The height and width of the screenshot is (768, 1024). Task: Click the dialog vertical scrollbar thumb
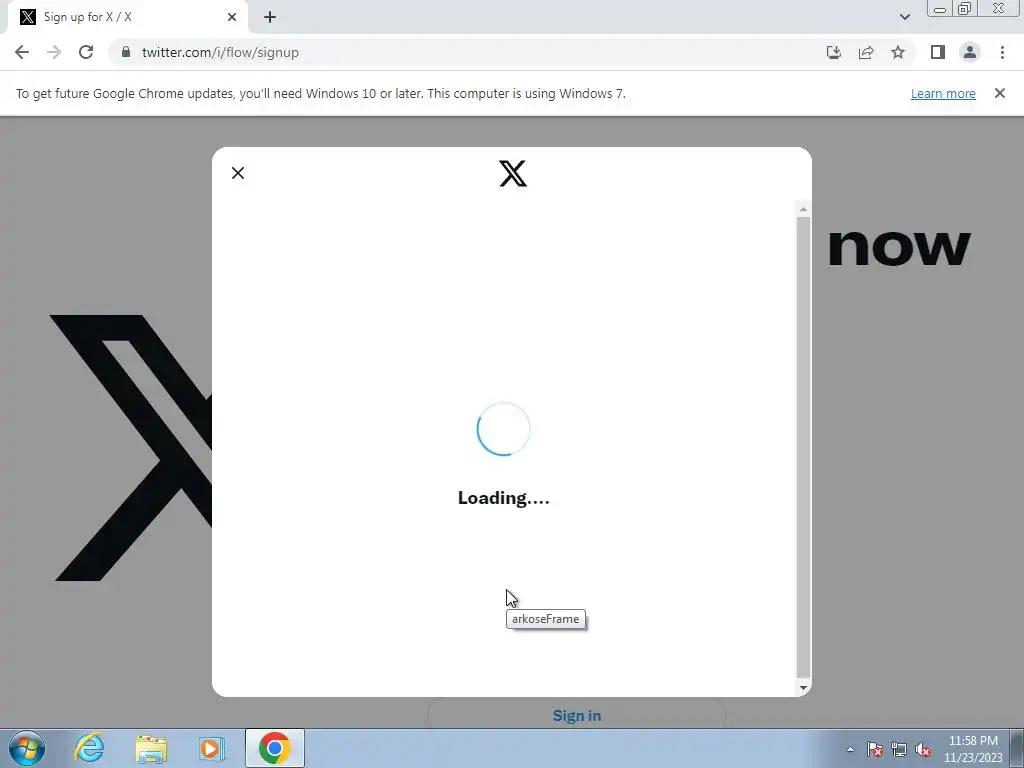point(803,447)
